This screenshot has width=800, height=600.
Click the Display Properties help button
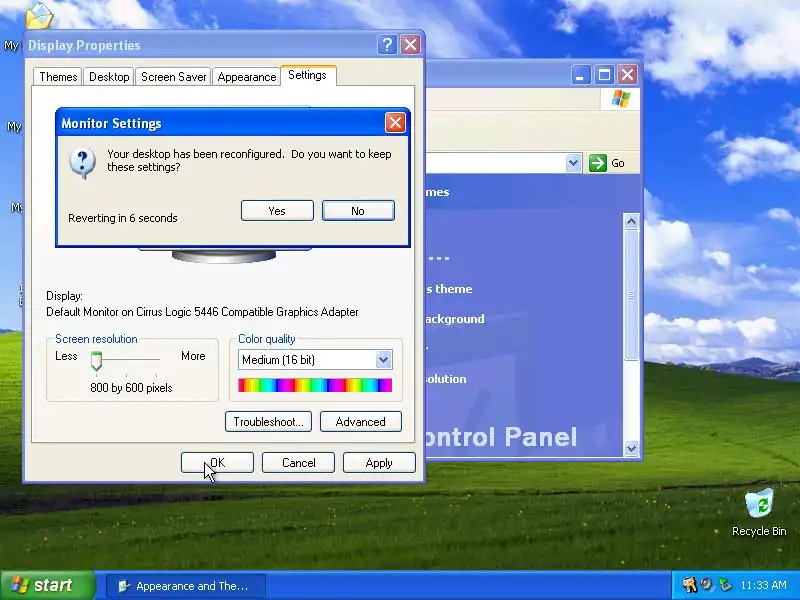387,45
